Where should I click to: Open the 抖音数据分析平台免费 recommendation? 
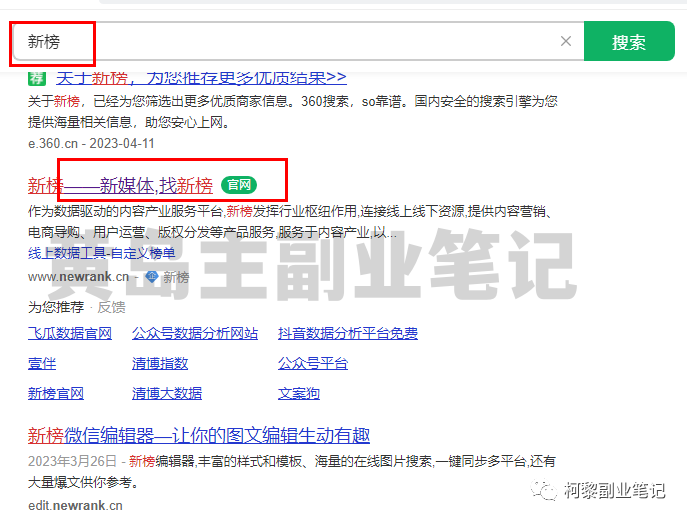(x=348, y=333)
